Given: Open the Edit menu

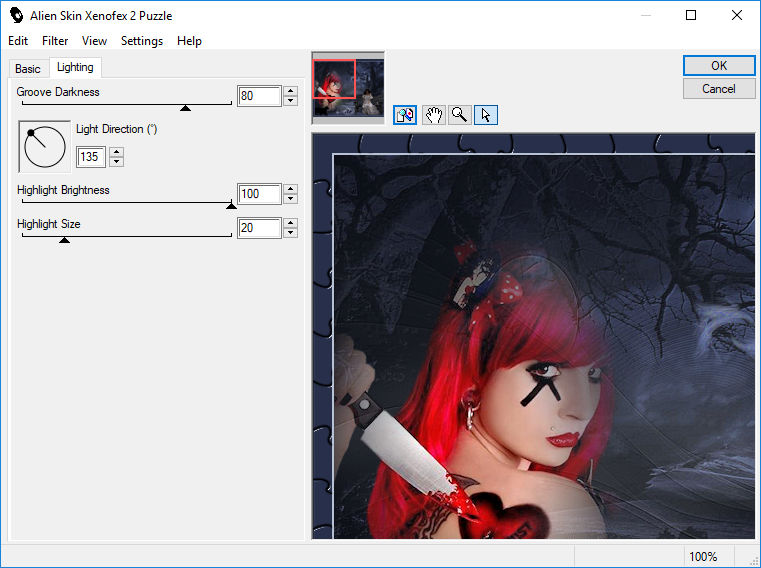Looking at the screenshot, I should 18,41.
